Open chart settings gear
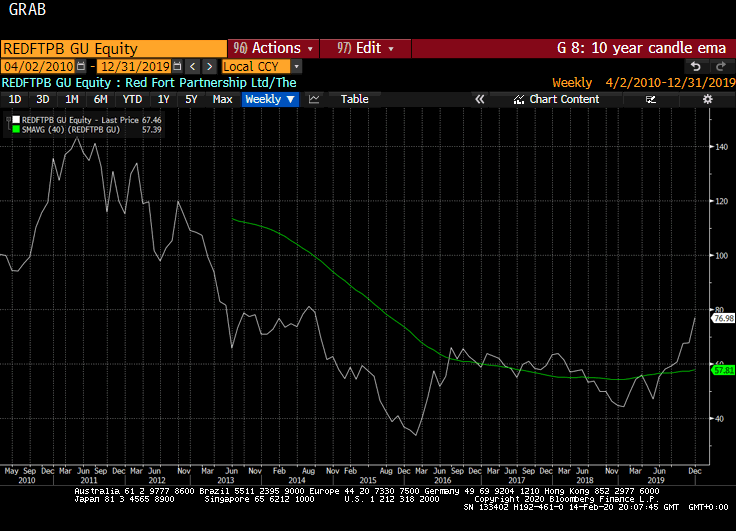 pyautogui.click(x=707, y=99)
